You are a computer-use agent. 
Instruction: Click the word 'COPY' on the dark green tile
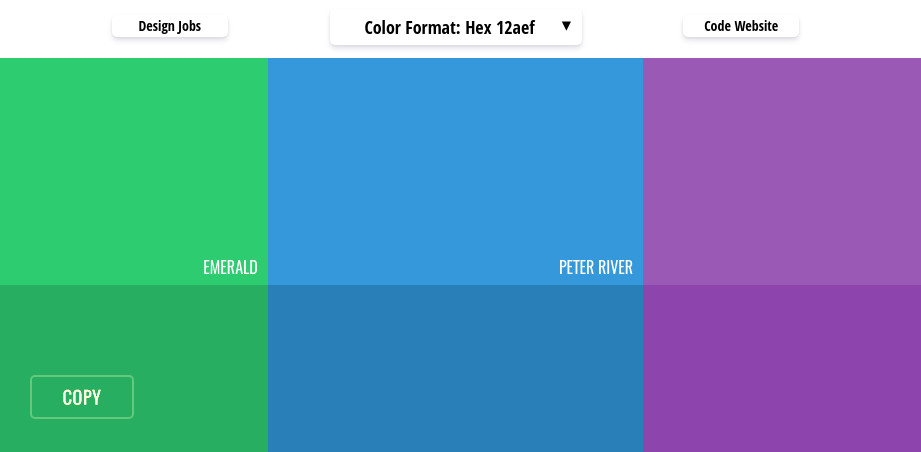(82, 397)
